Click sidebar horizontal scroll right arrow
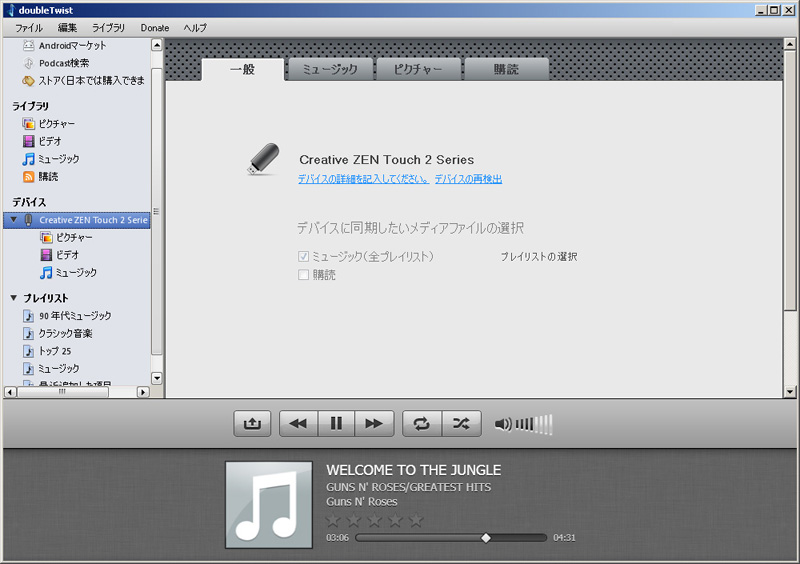The image size is (800, 564). click(x=143, y=392)
